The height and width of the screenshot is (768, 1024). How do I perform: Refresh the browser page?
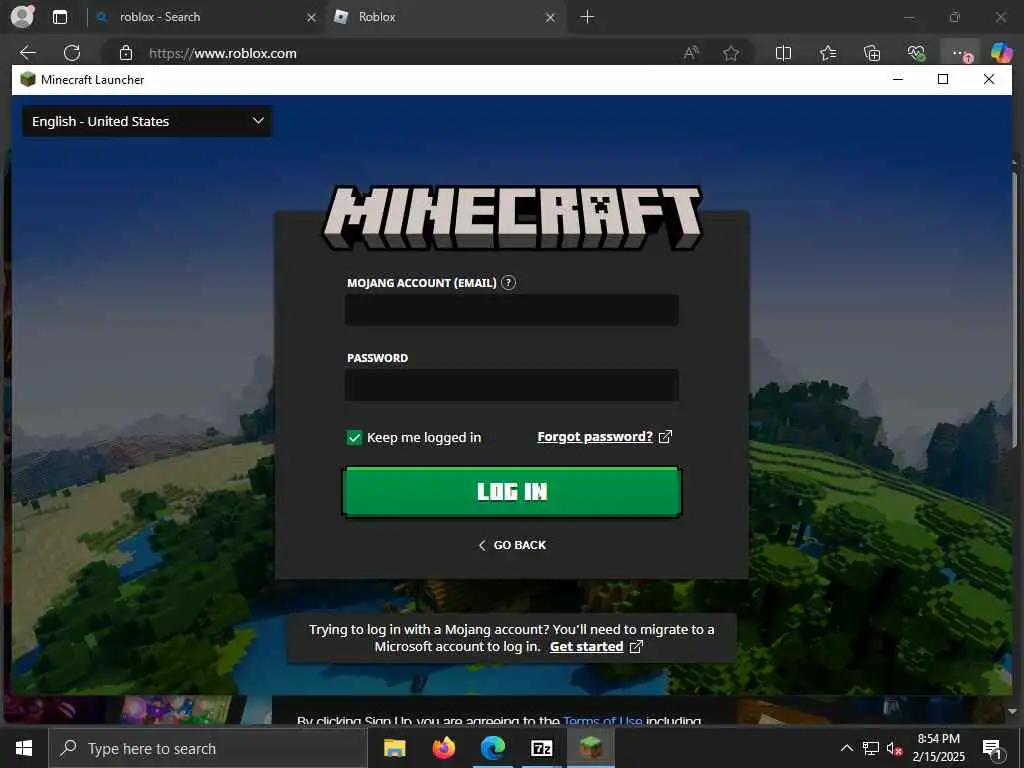click(72, 53)
